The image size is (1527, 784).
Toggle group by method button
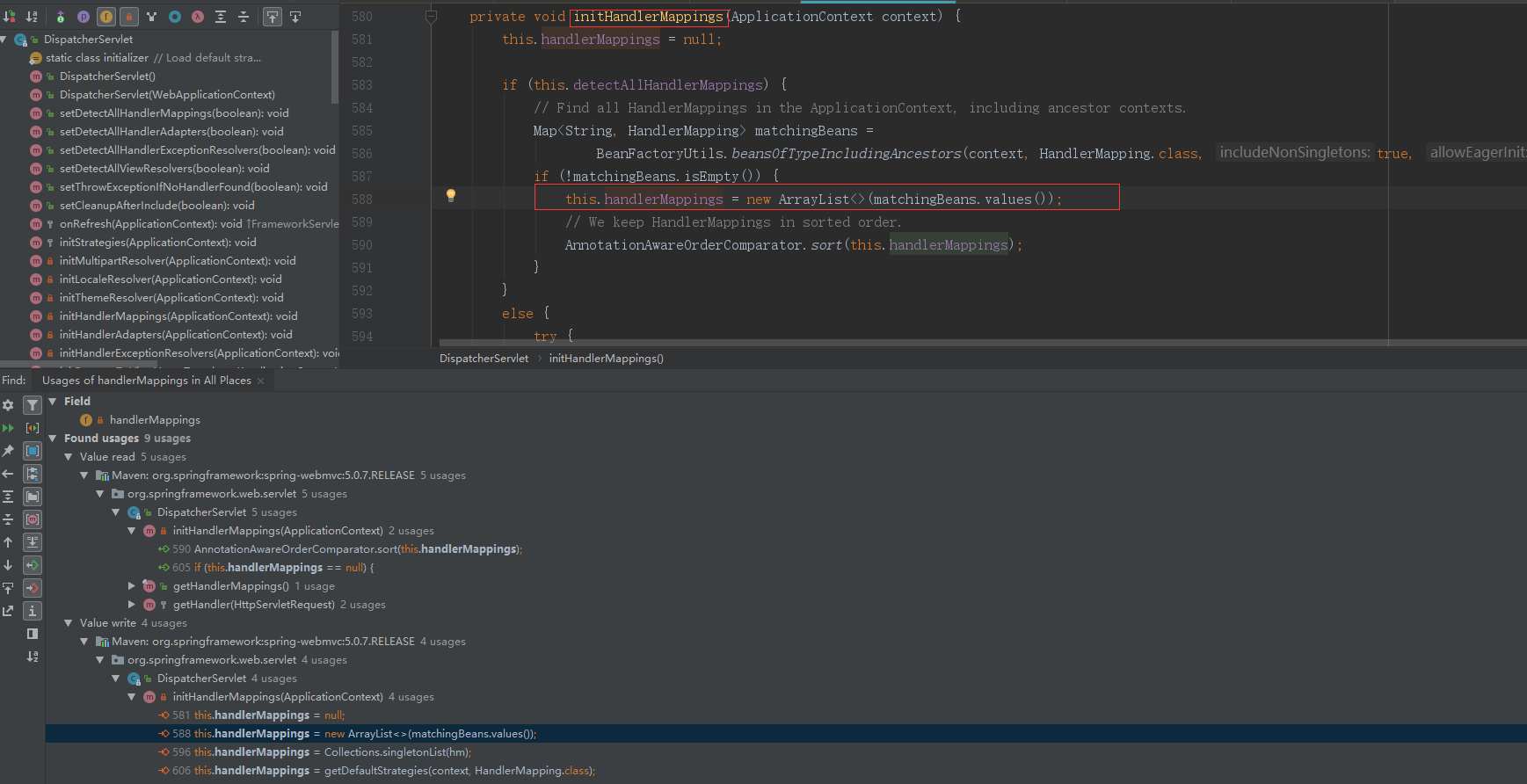click(x=33, y=519)
